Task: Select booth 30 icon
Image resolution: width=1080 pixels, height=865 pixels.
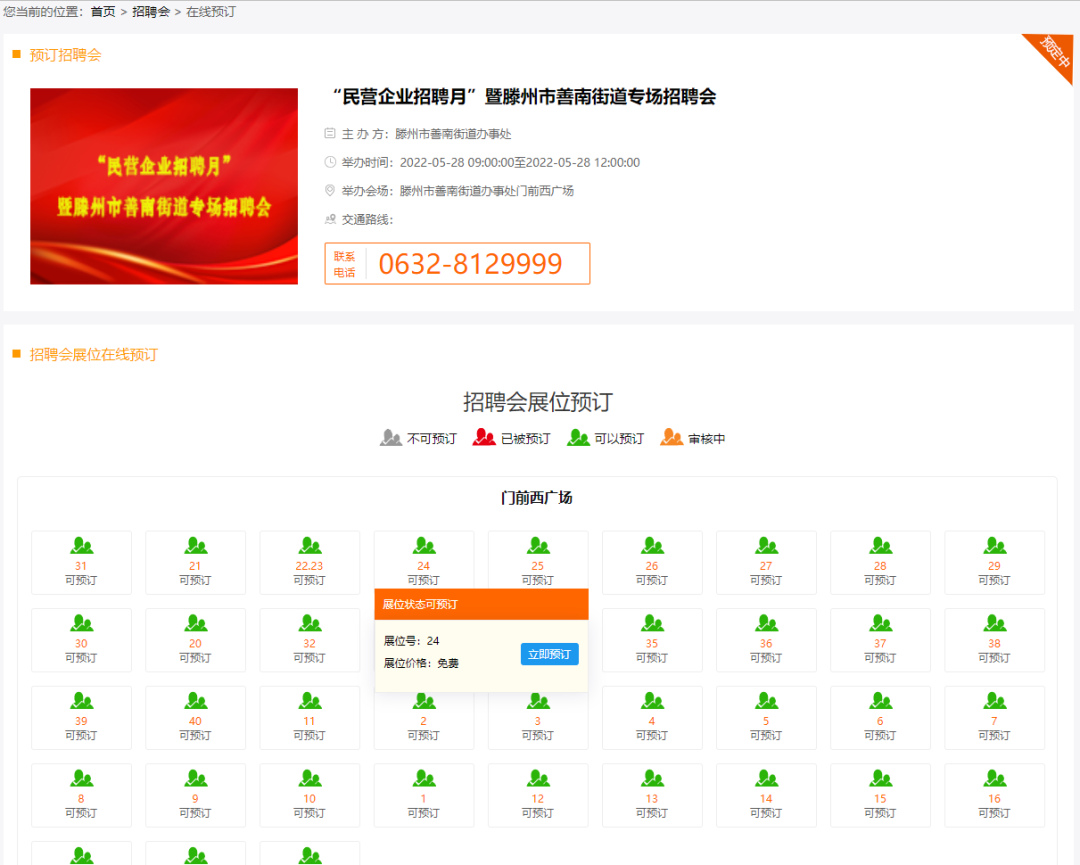Action: (81, 623)
